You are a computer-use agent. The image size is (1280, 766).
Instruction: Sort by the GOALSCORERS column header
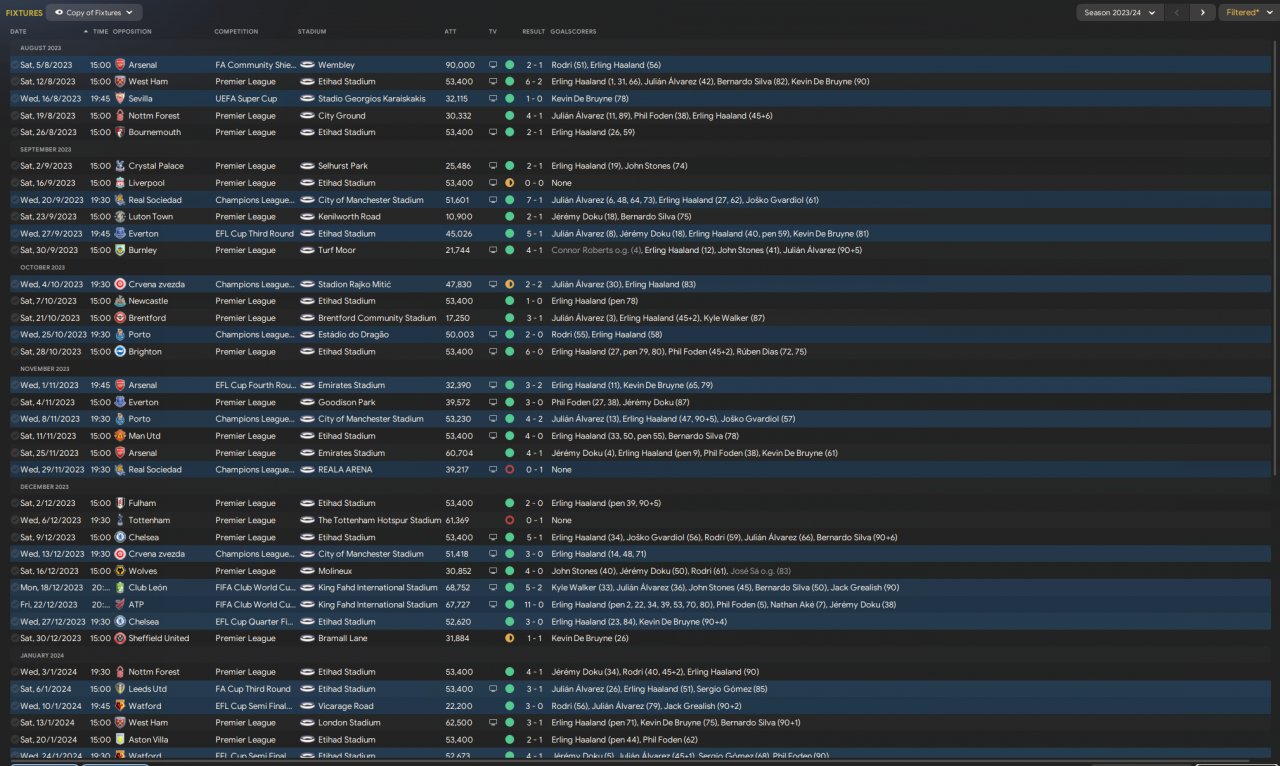[x=571, y=32]
